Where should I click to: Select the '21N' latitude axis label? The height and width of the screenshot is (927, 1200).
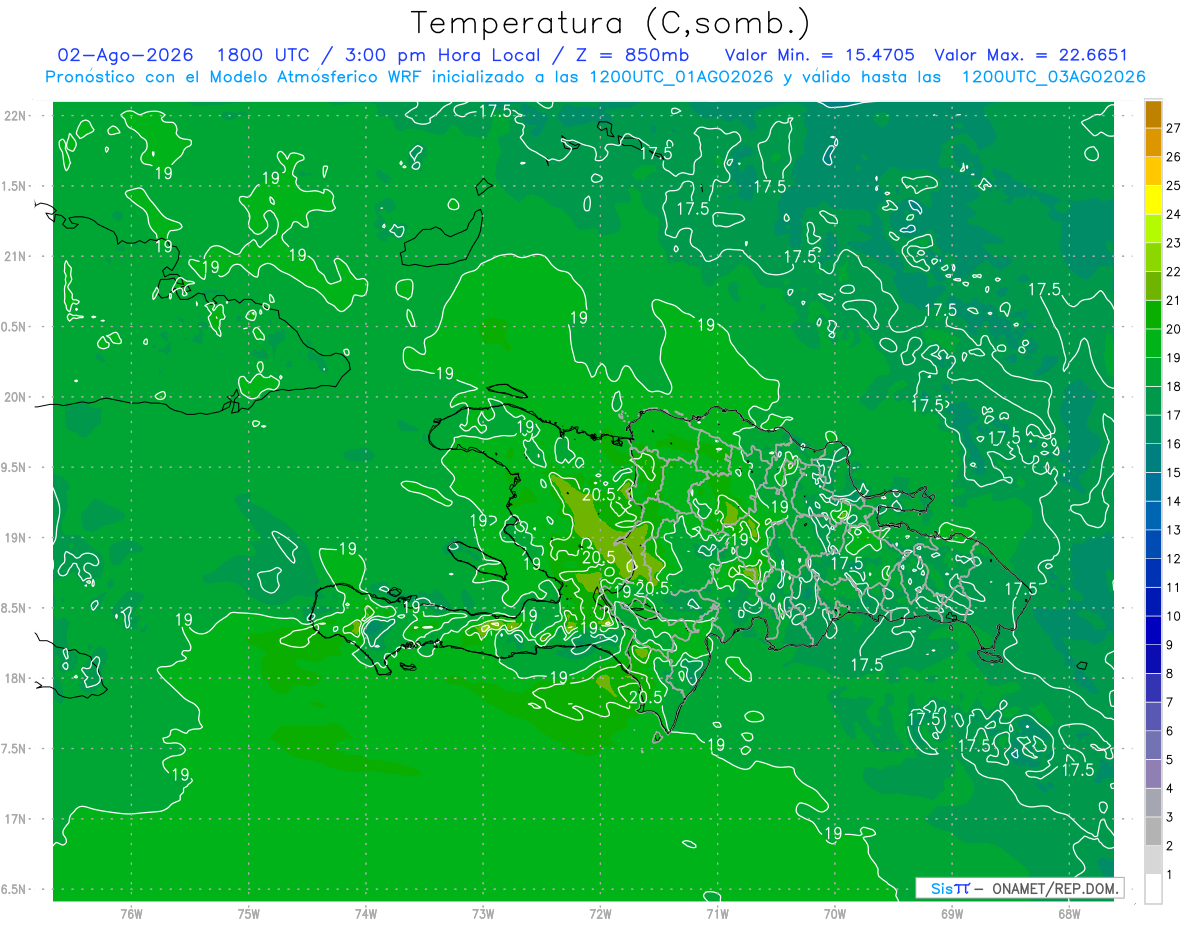coord(15,257)
